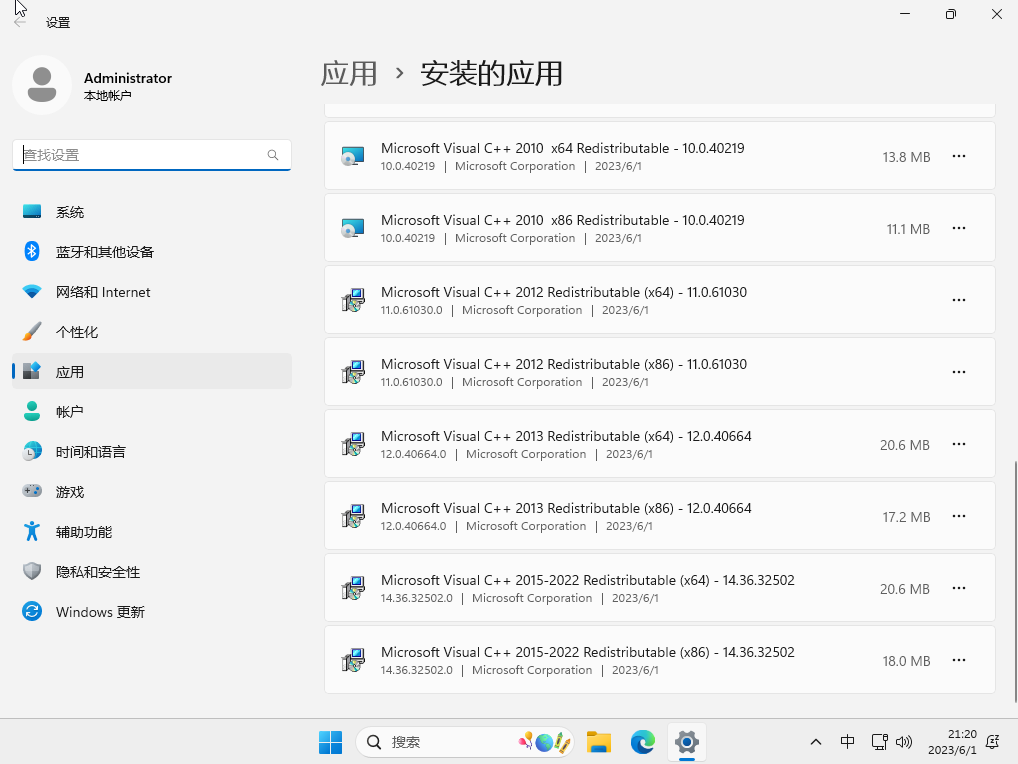Viewport: 1018px width, 764px height.
Task: Open the notification bell in the tray
Action: tap(993, 742)
